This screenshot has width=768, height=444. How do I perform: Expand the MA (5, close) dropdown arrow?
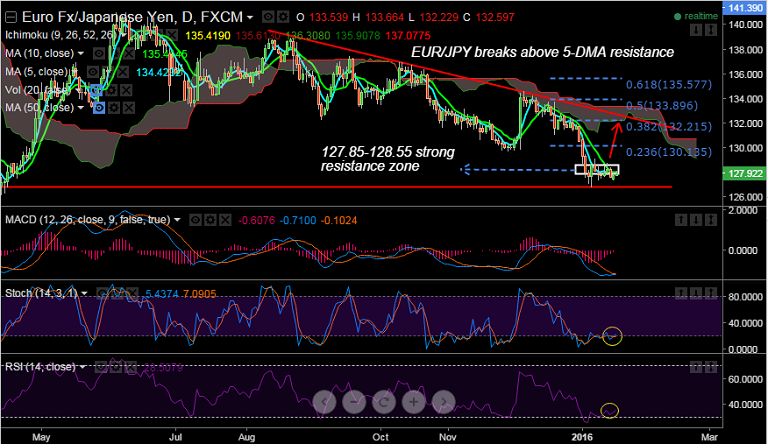point(74,72)
